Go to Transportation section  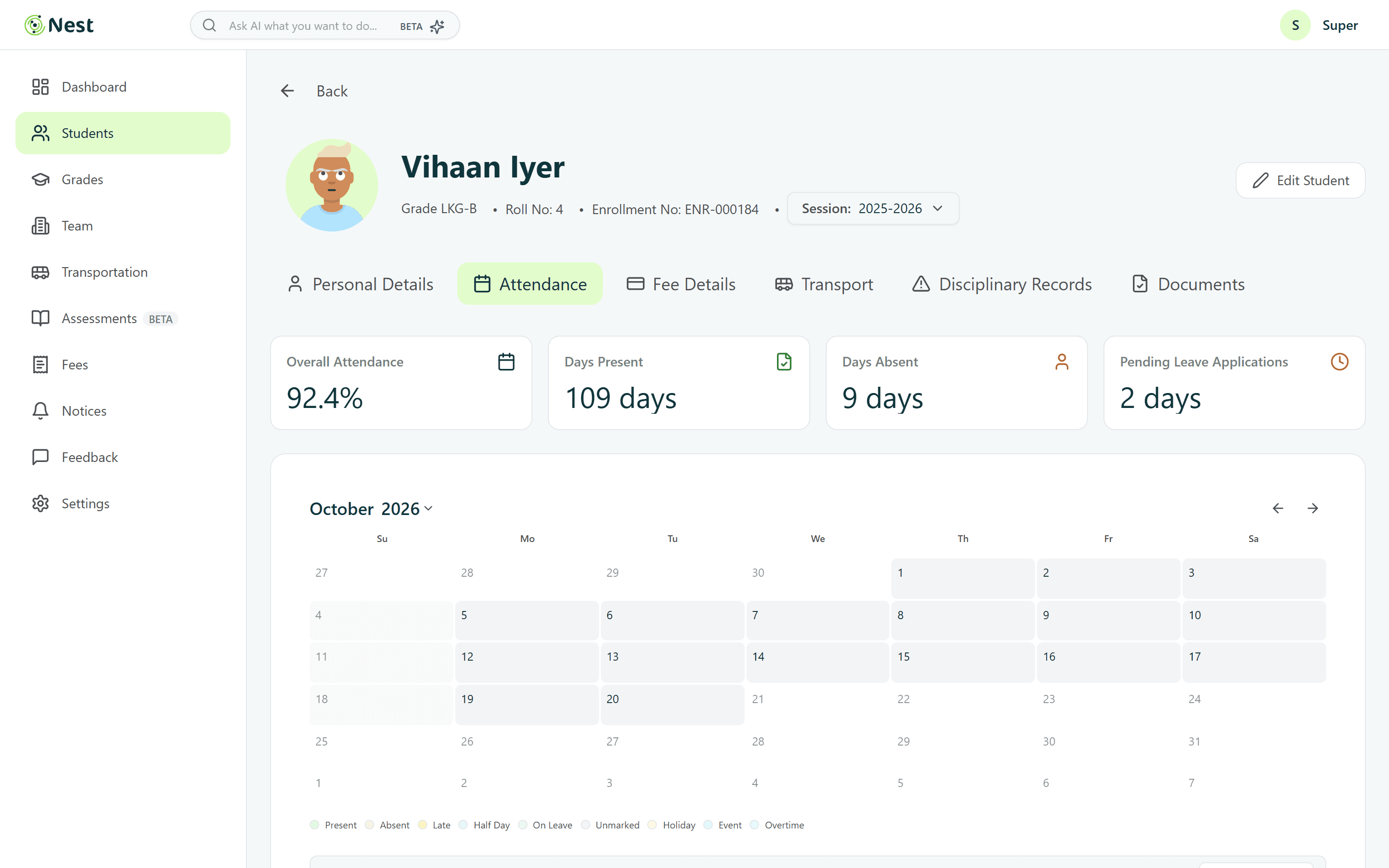pyautogui.click(x=123, y=272)
